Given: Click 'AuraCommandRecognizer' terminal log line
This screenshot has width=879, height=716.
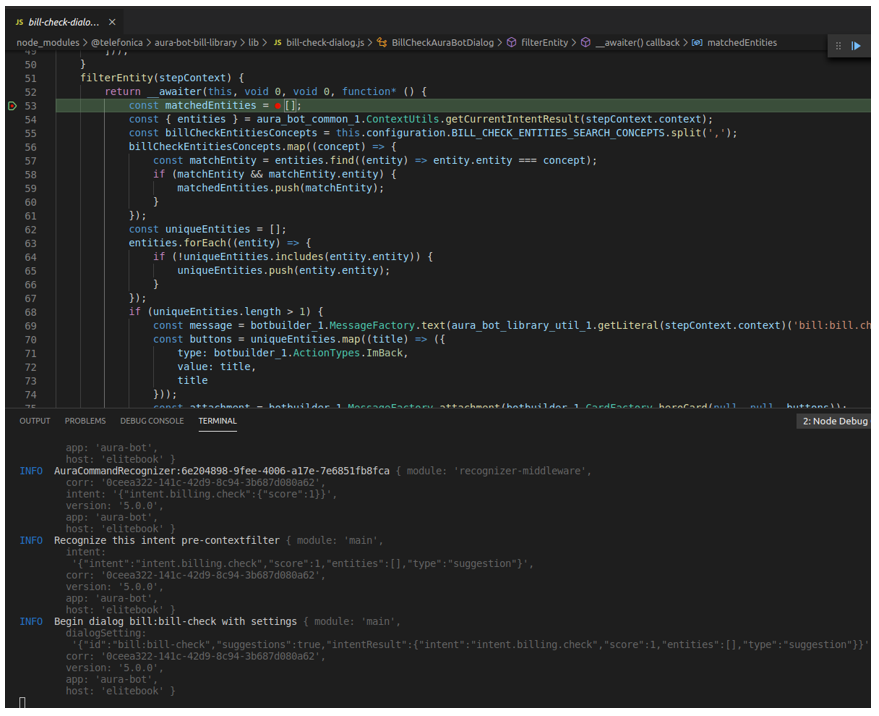Looking at the screenshot, I should 221,471.
